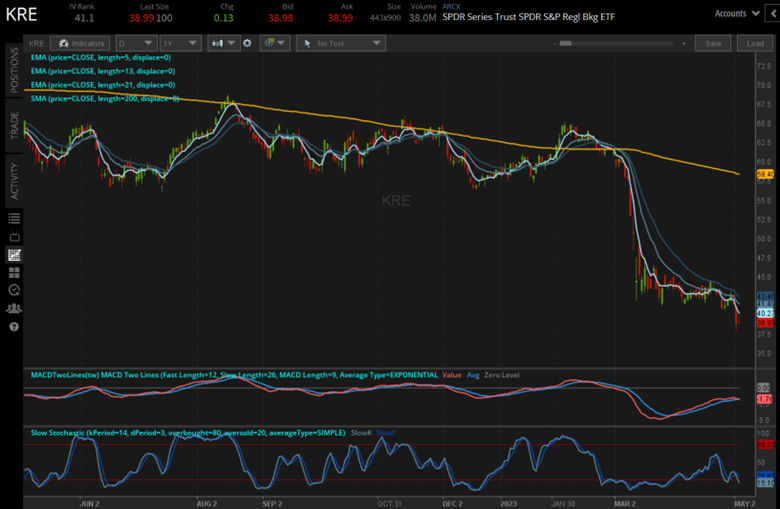The height and width of the screenshot is (509, 780).
Task: Click the KRE symbol field in toolbar
Action: tap(36, 43)
